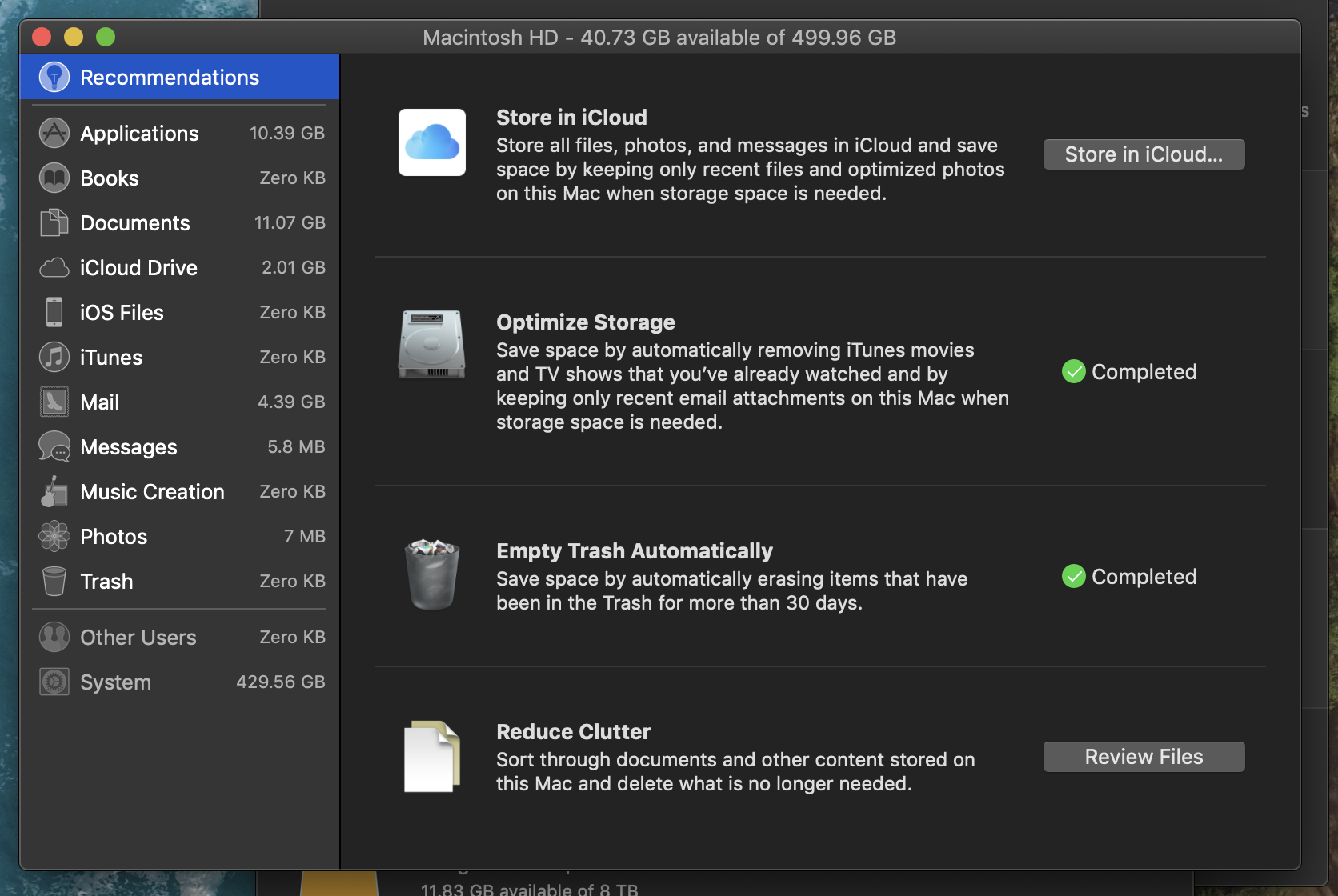Click the Empty Trash Automatically heading

click(x=635, y=551)
